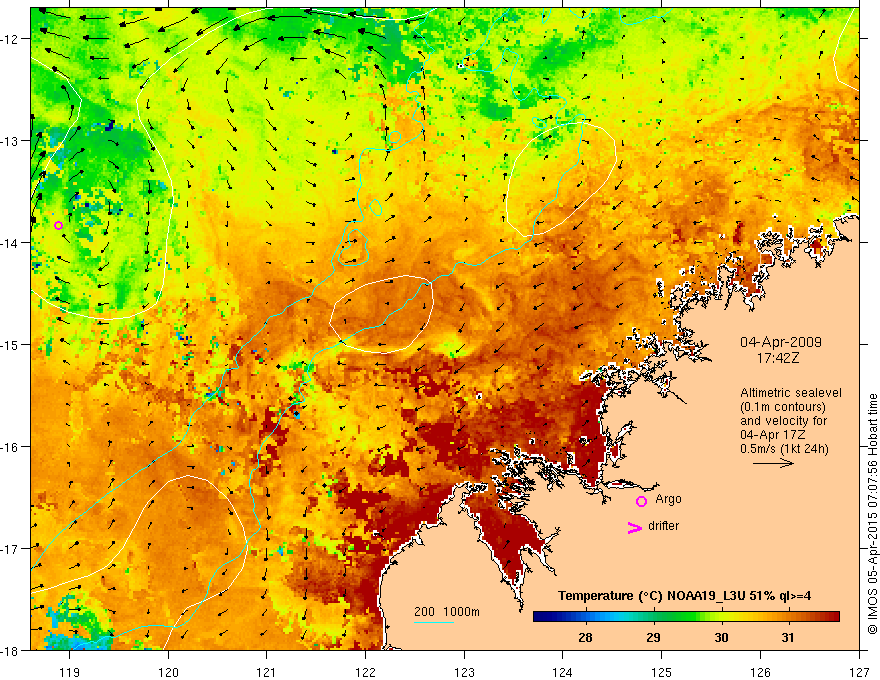
Task: Click the date label 04-Apr-2009
Action: 781,342
